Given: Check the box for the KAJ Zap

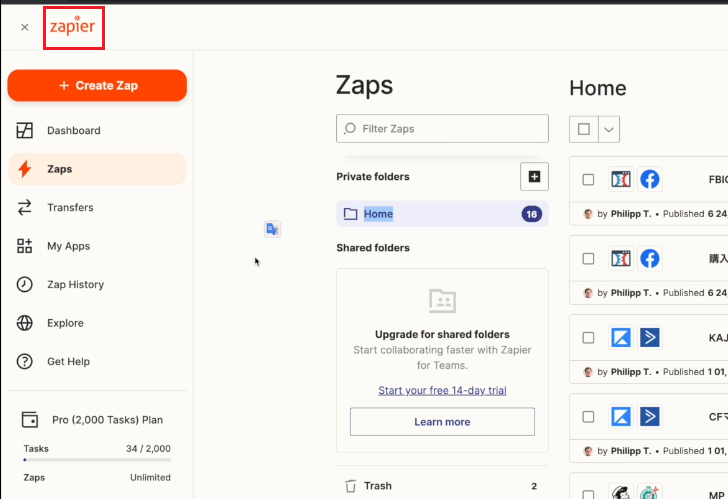Looking at the screenshot, I should pyautogui.click(x=588, y=337).
